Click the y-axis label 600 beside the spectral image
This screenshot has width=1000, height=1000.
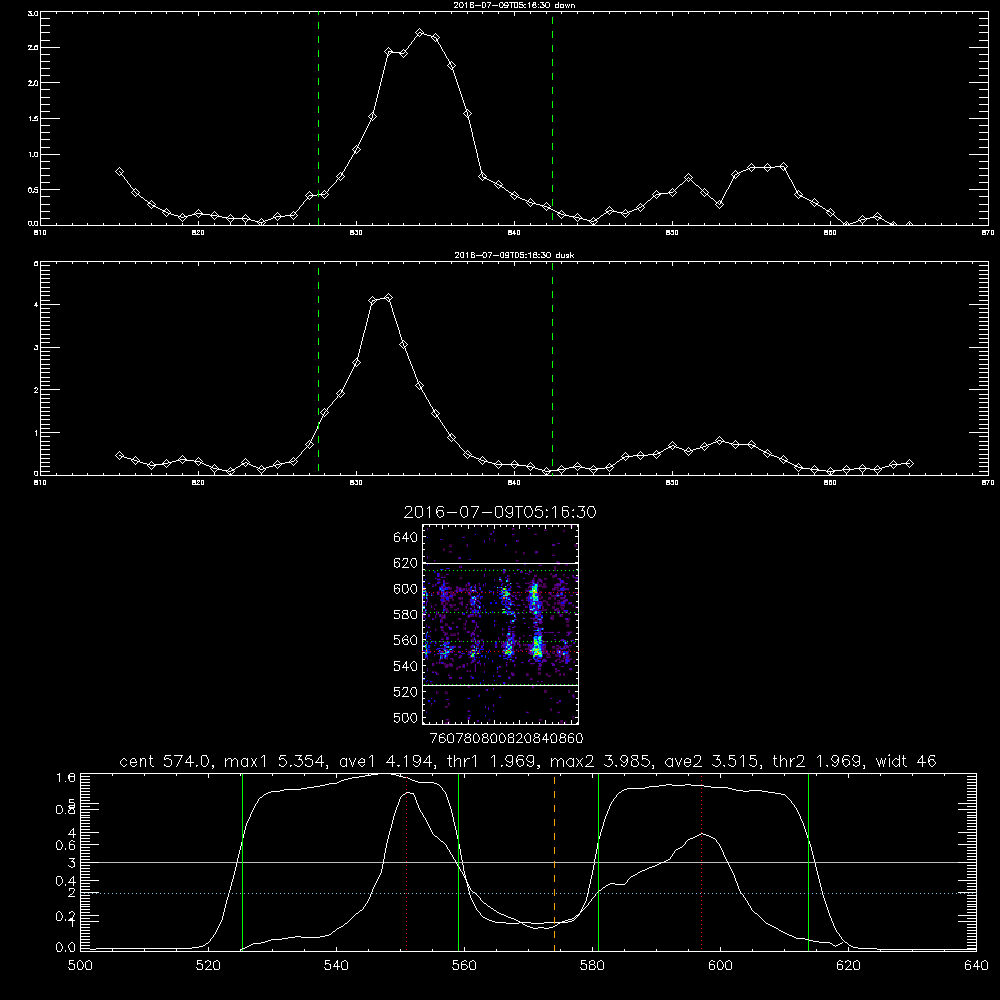click(x=406, y=589)
